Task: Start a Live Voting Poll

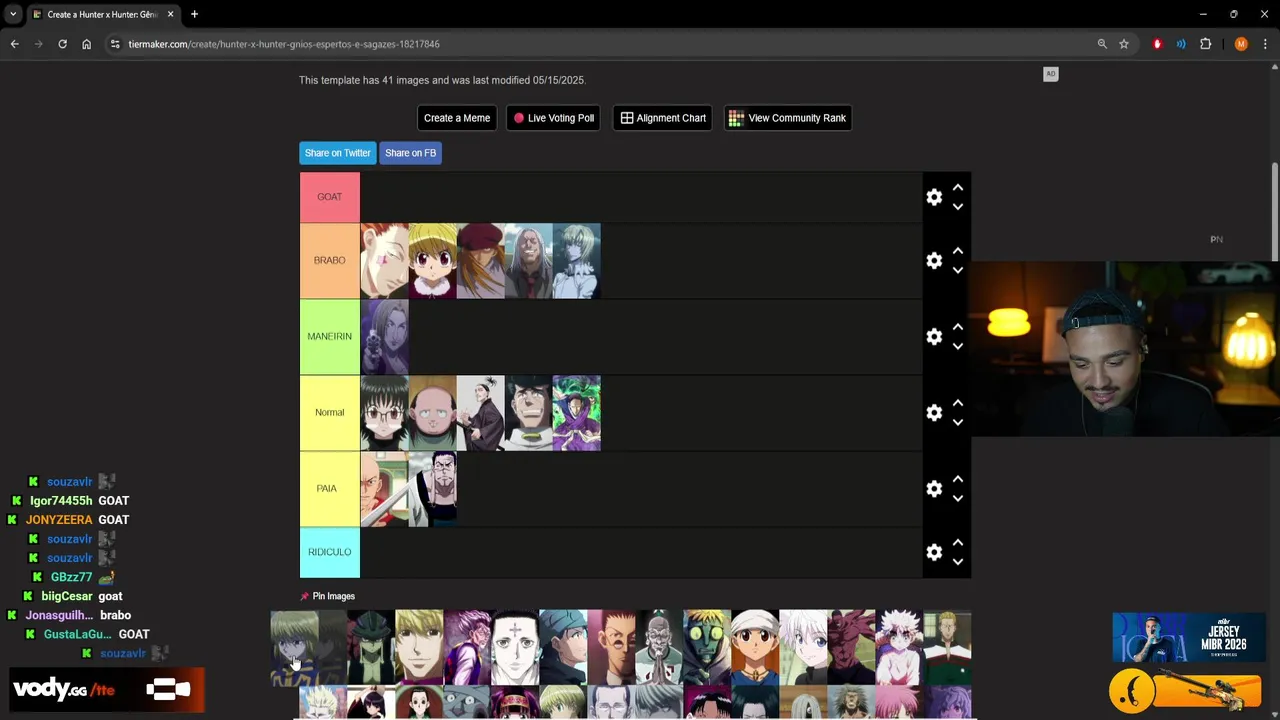Action: [x=554, y=118]
